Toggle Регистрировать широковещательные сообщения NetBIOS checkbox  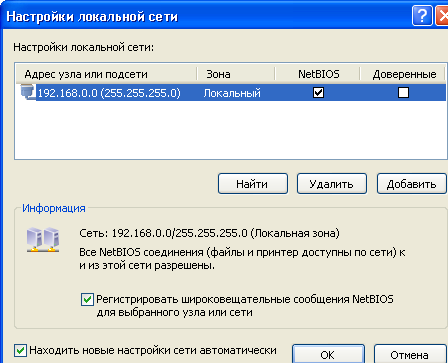[x=87, y=299]
